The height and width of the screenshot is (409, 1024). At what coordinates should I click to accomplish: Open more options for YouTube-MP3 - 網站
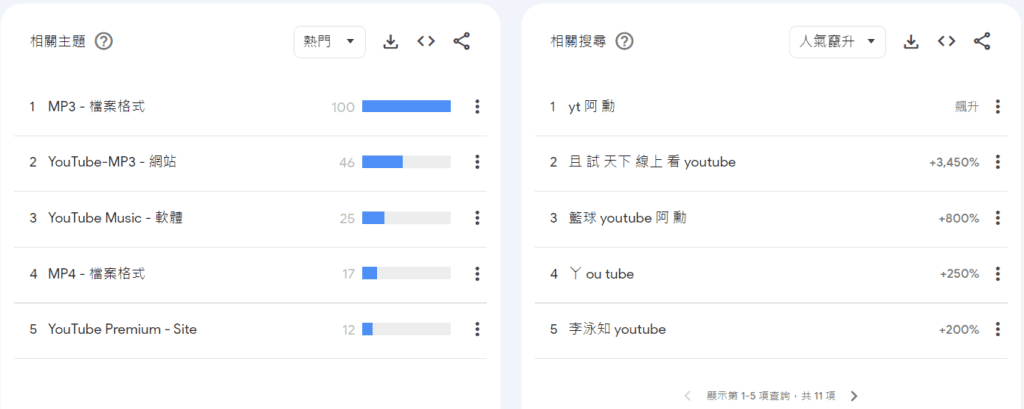click(477, 162)
